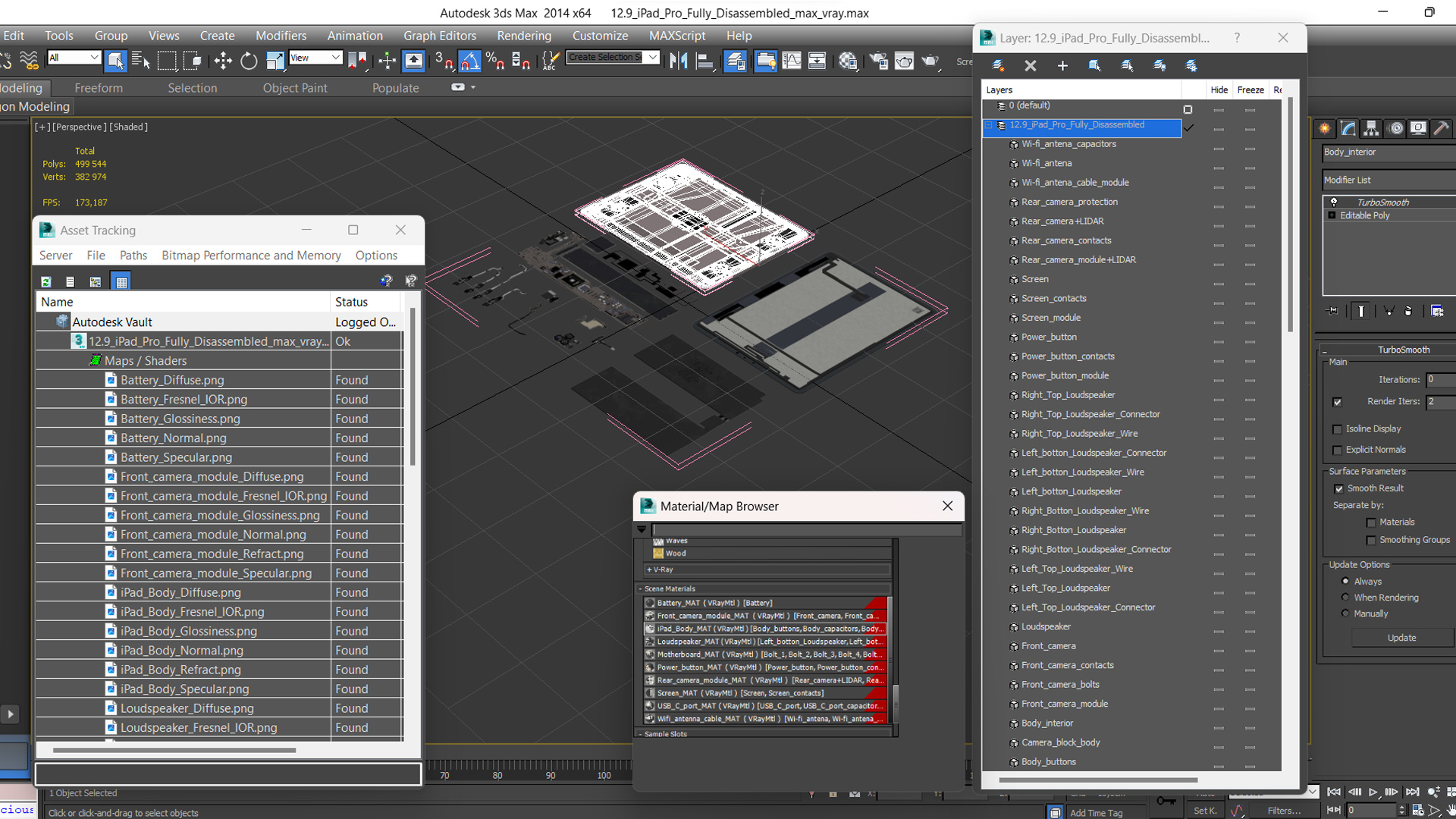The width and height of the screenshot is (1456, 819).
Task: Click Table View icon in Asset Tracking
Action: pos(121,281)
